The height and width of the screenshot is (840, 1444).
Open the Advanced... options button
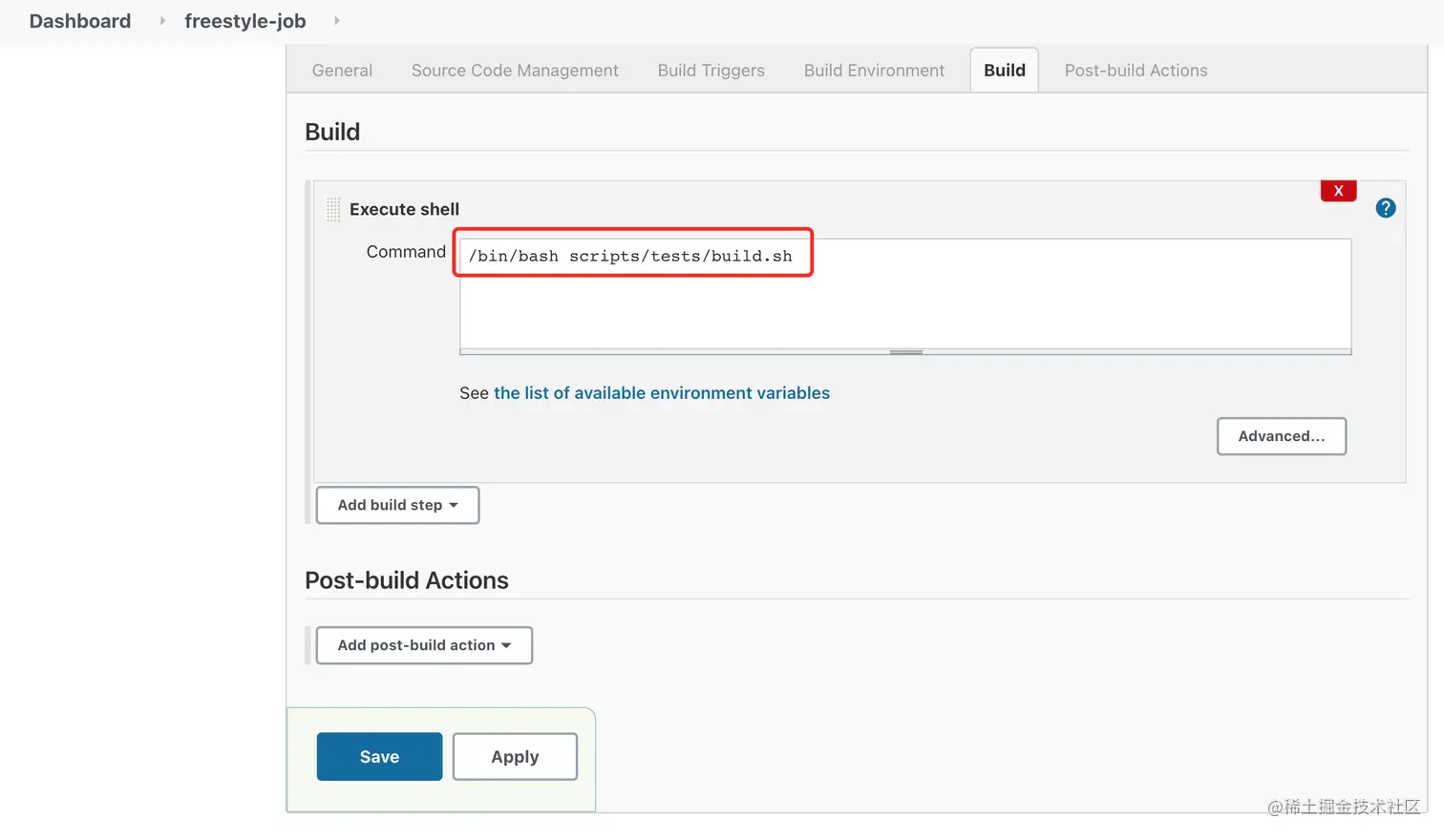click(x=1281, y=436)
